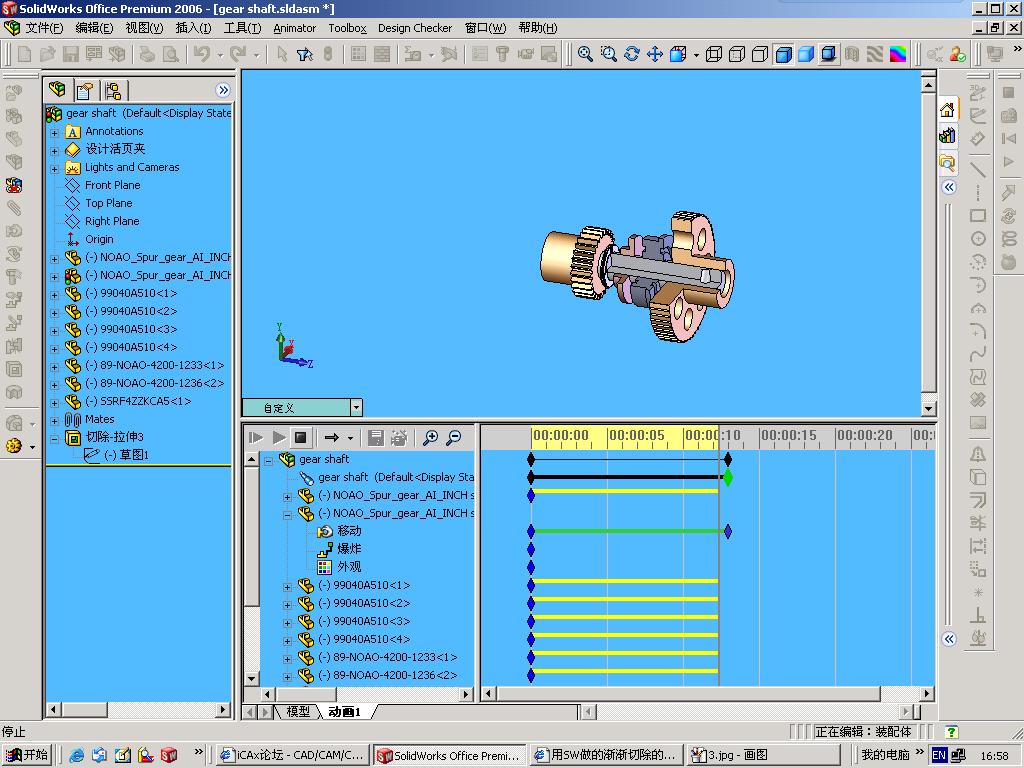Toggle the Section View button
1024x768 pixels.
(852, 54)
